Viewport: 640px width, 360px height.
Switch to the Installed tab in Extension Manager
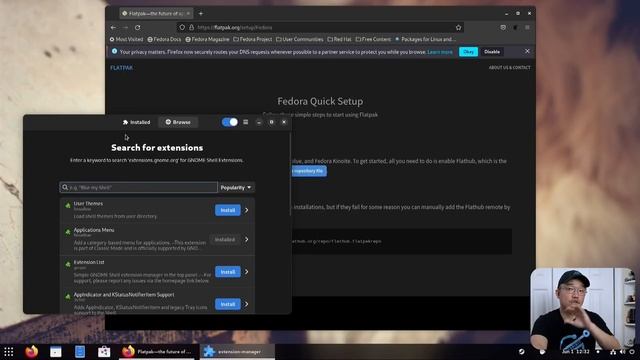(136, 122)
